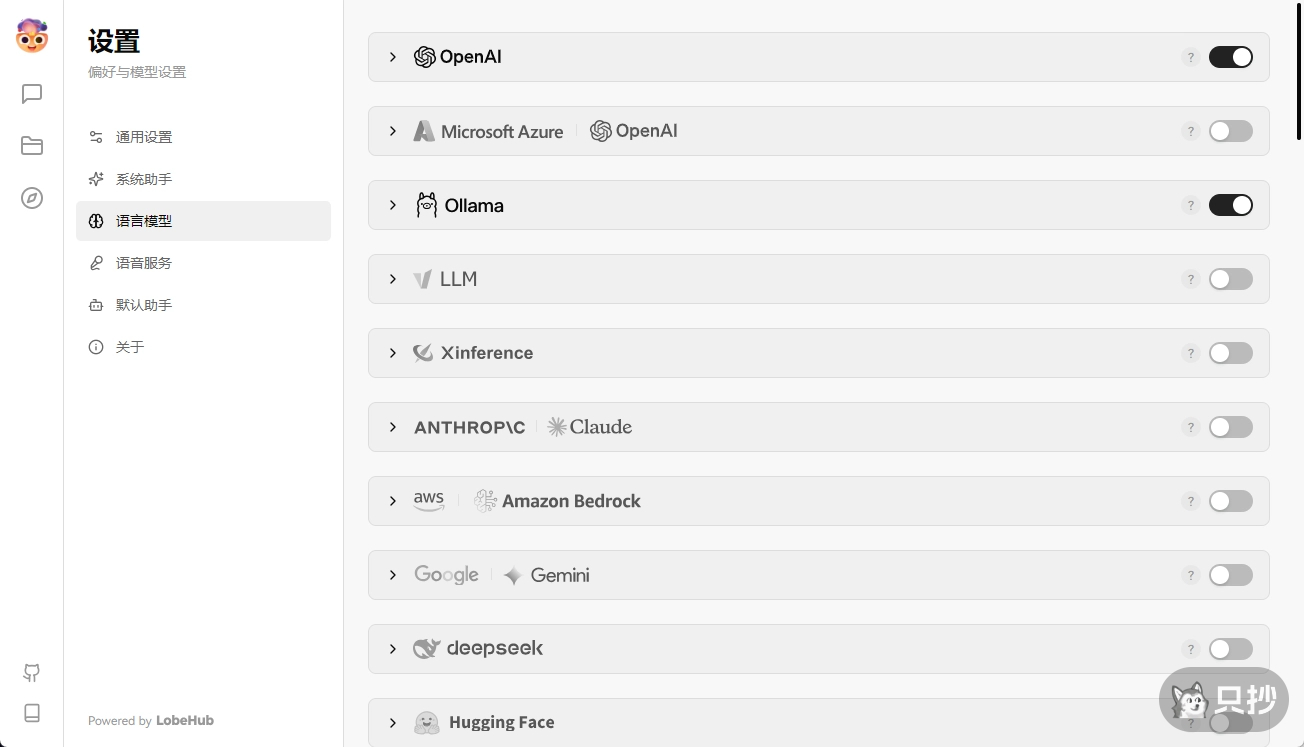This screenshot has height=747, width=1304.
Task: Select the 语音服务 menu item
Action: click(144, 263)
